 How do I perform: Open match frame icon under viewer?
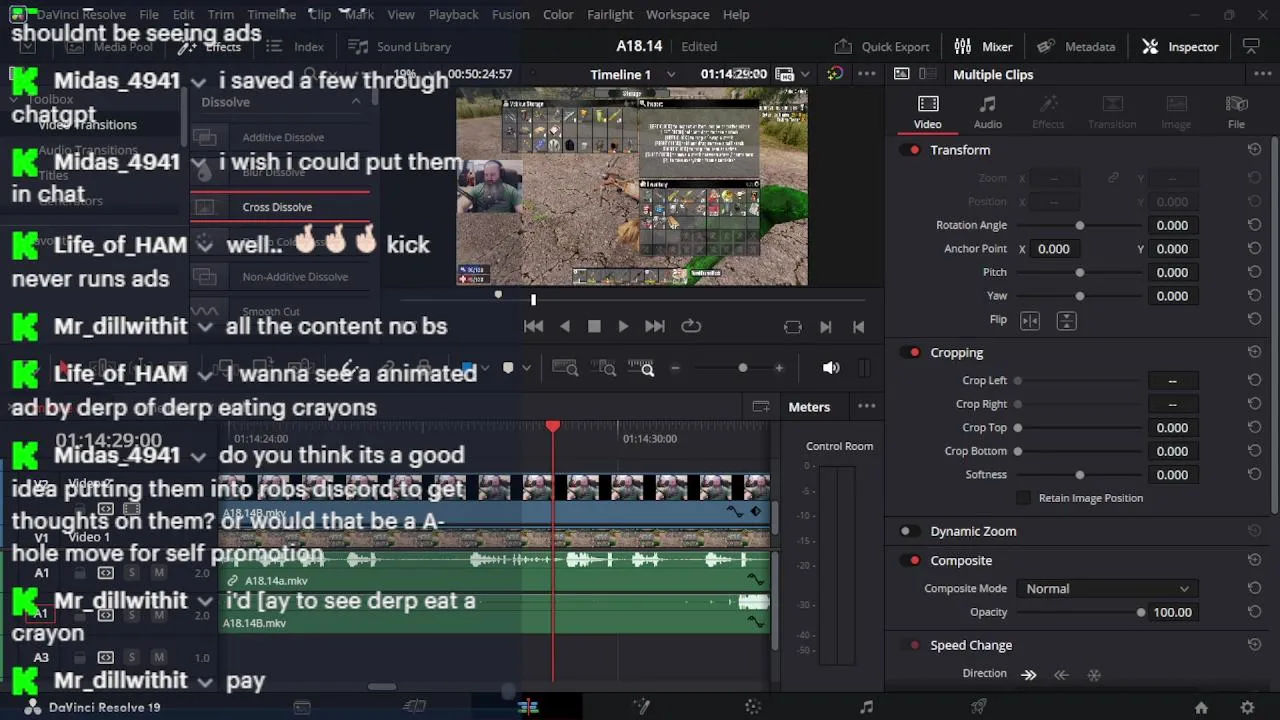(793, 327)
